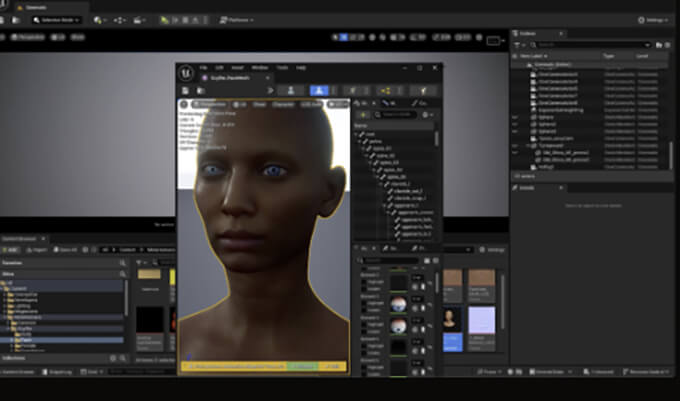Click the Unreal Engine logo in mesh editor

click(188, 72)
